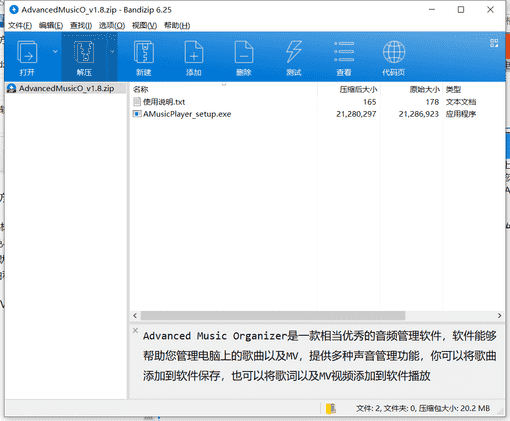Image resolution: width=510 pixels, height=421 pixels.
Task: Click the status text 文件: 2, 文件夹: 0
Action: pyautogui.click(x=386, y=408)
